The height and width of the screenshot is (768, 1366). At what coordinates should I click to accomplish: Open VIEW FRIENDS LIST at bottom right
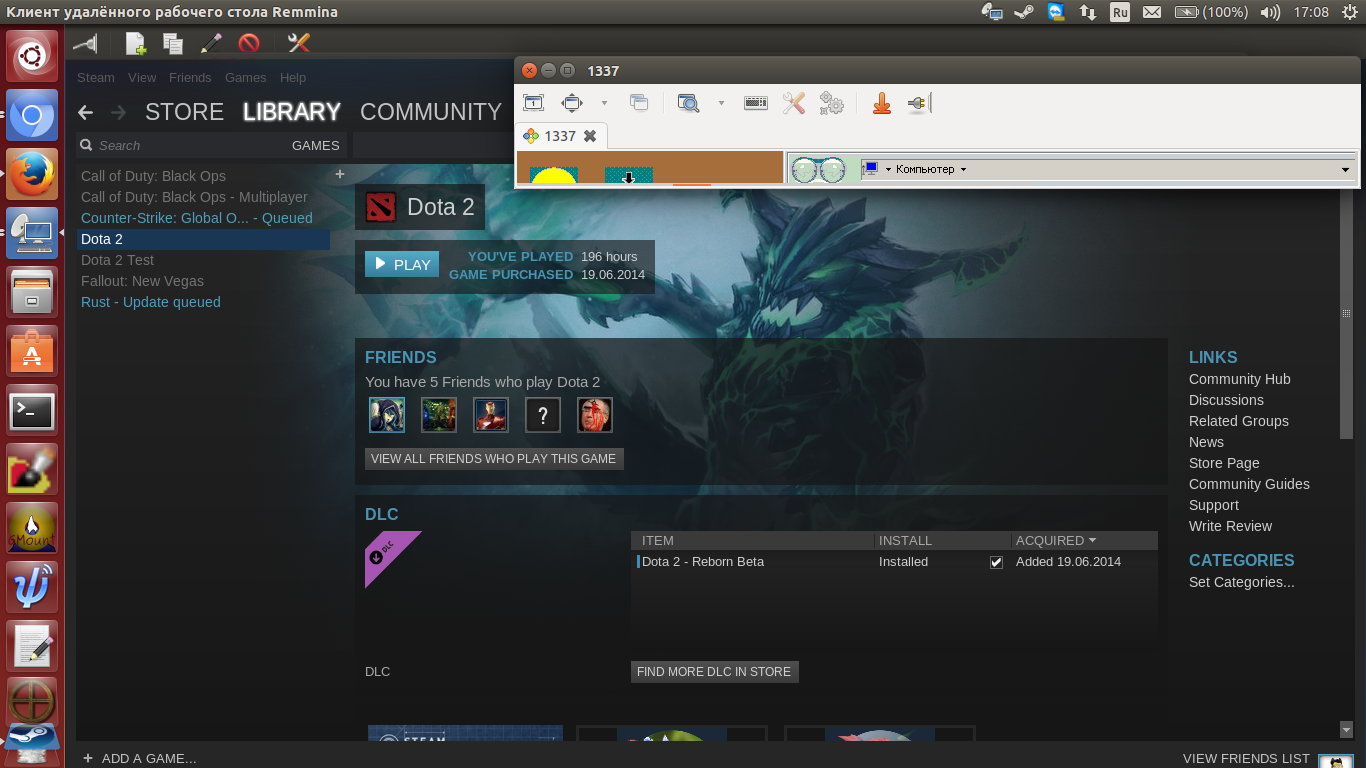[x=1246, y=758]
